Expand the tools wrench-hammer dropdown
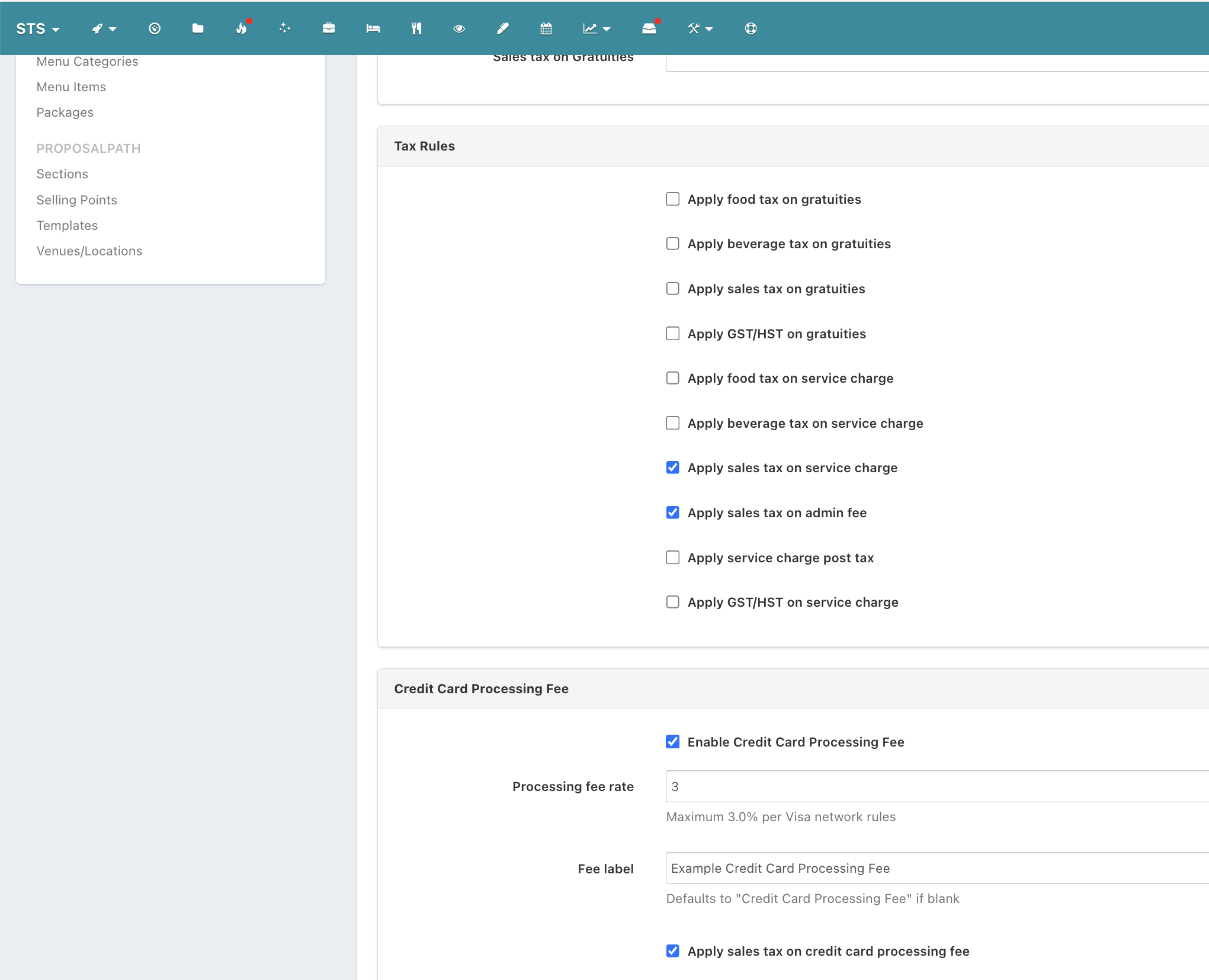This screenshot has width=1209, height=980. tap(700, 28)
